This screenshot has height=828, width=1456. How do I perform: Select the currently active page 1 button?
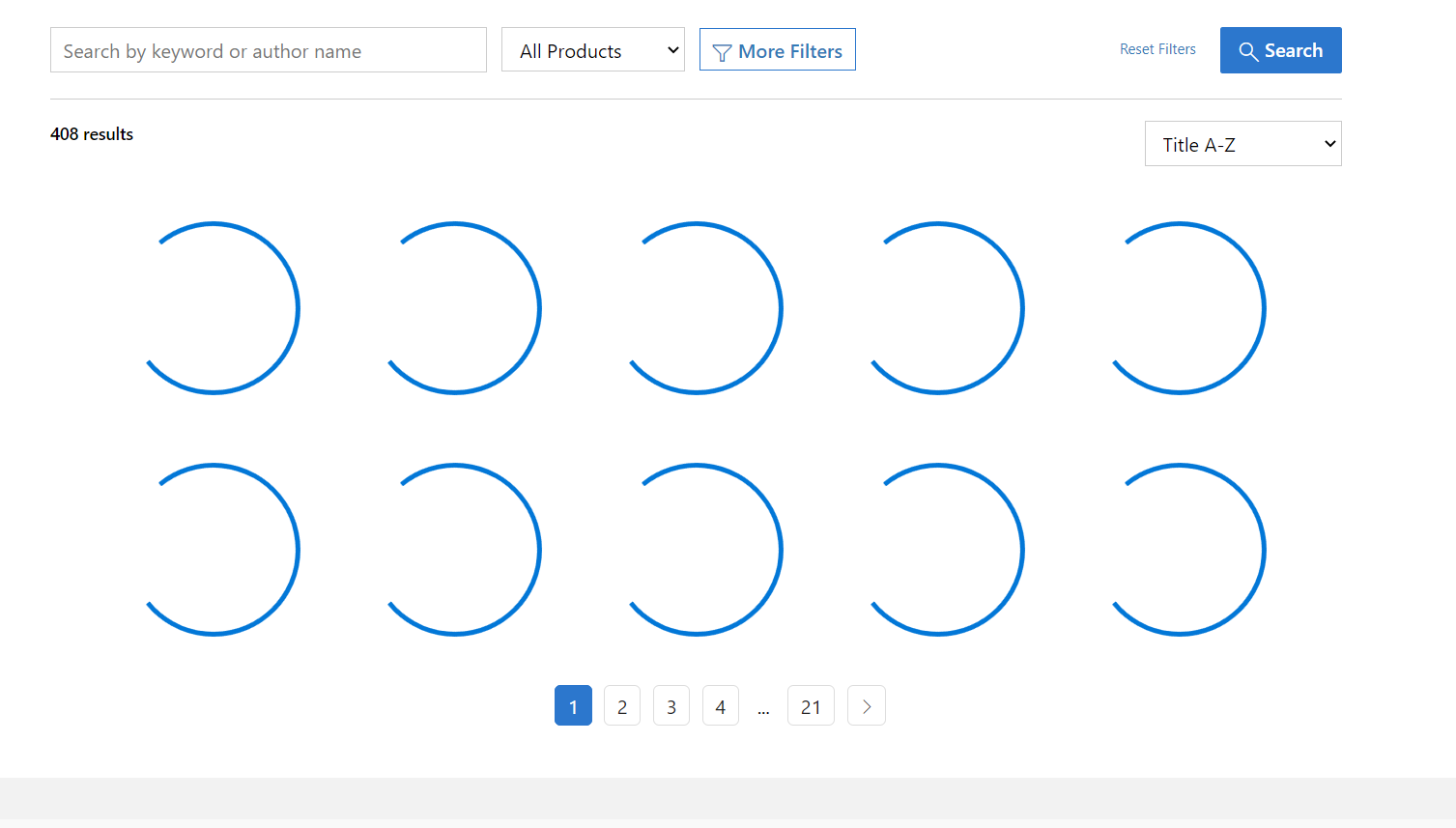coord(573,705)
